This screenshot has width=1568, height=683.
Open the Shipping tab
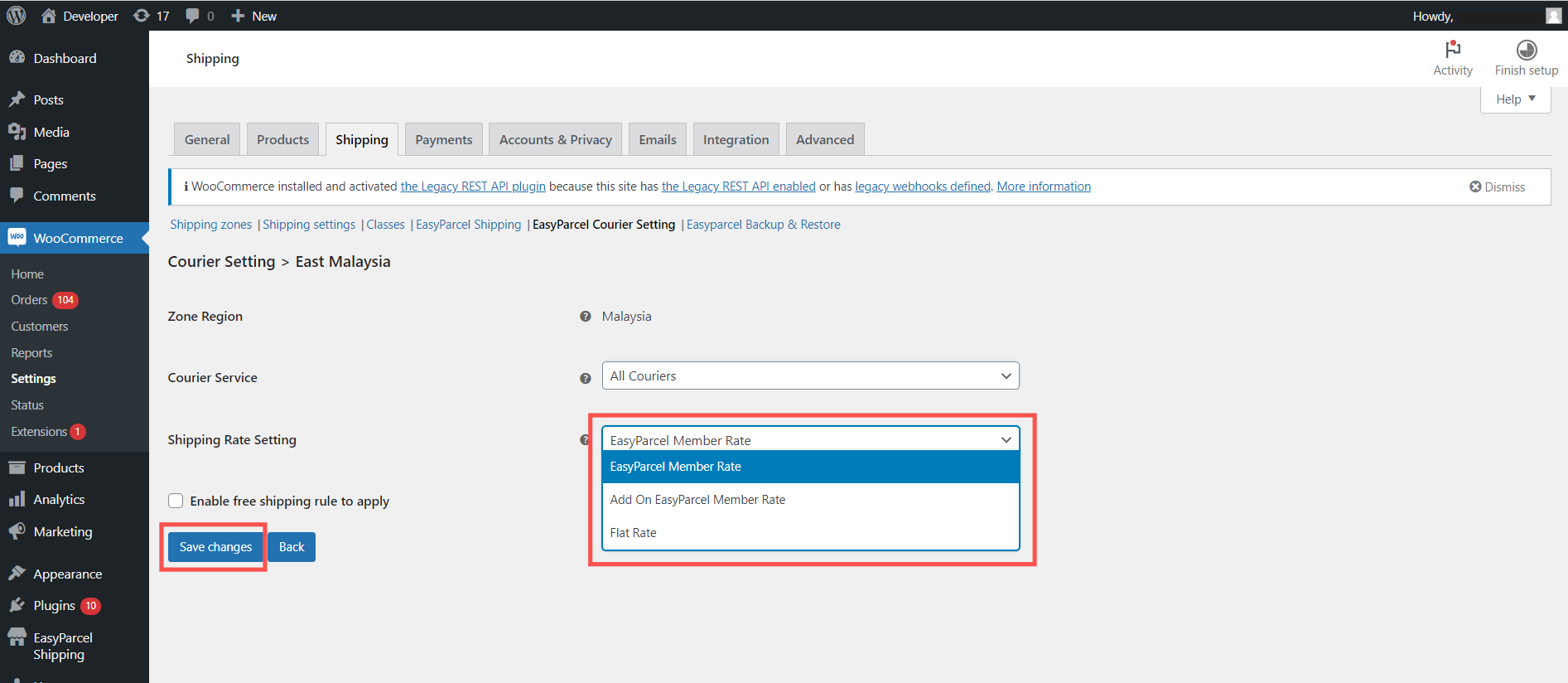[362, 139]
